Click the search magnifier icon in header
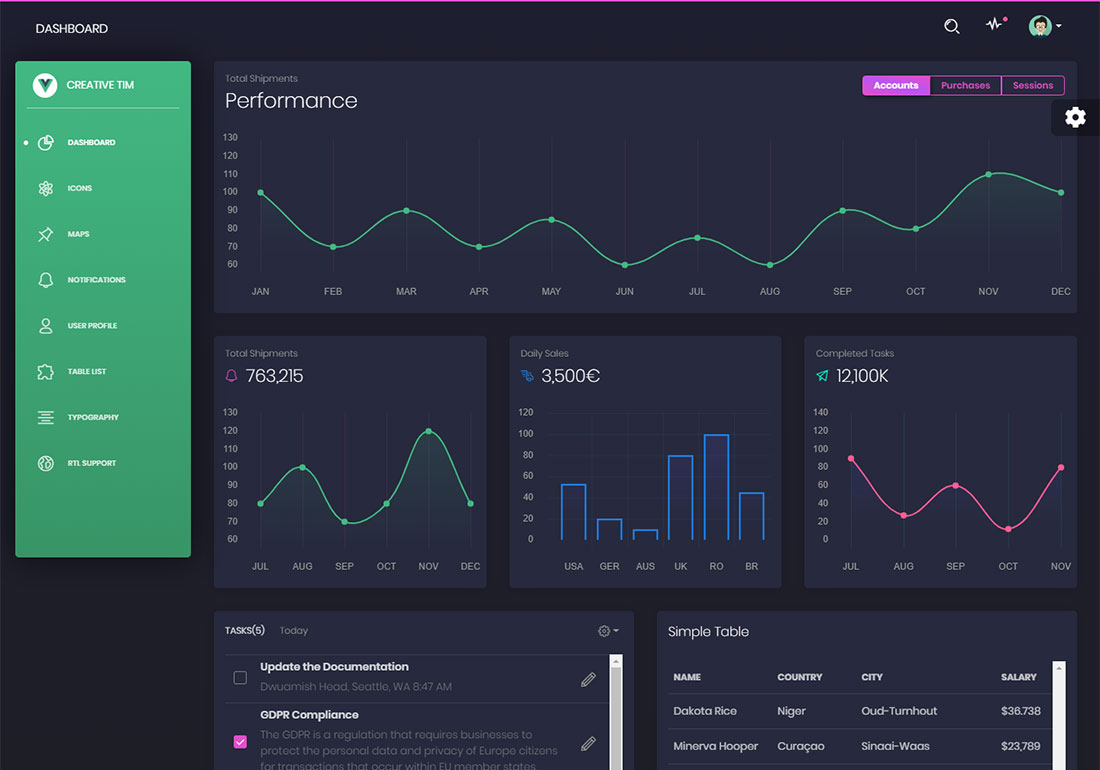 click(952, 27)
